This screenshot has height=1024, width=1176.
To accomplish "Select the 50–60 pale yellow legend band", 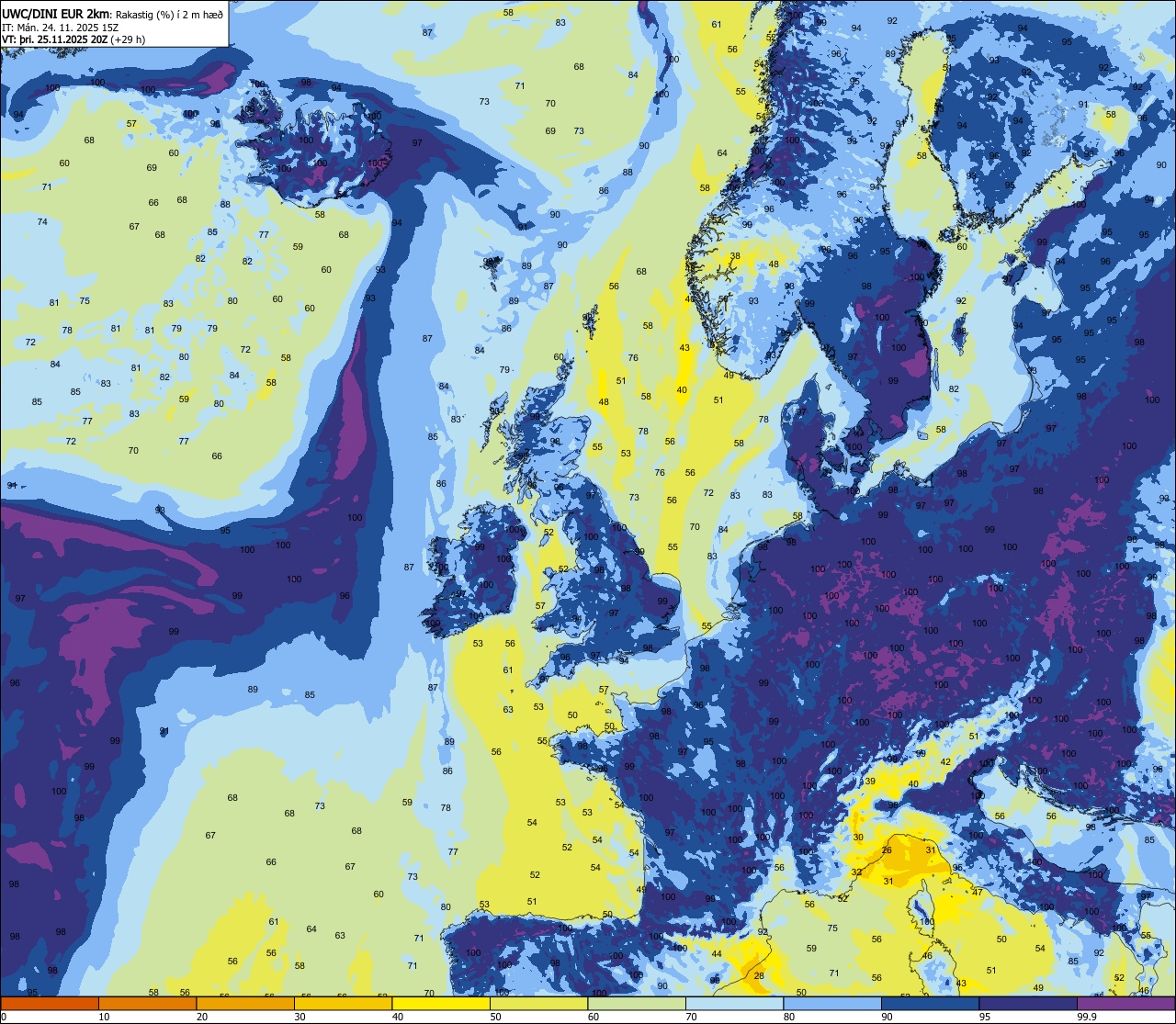I will [x=538, y=1004].
